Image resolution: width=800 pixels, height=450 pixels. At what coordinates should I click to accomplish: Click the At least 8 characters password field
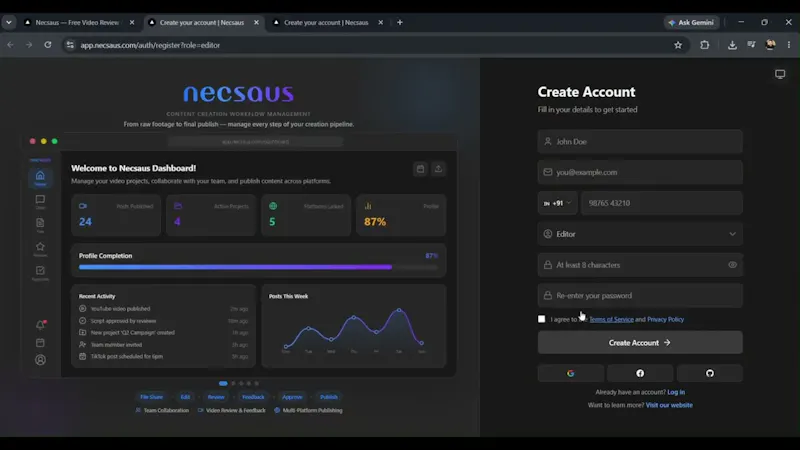pyautogui.click(x=640, y=265)
